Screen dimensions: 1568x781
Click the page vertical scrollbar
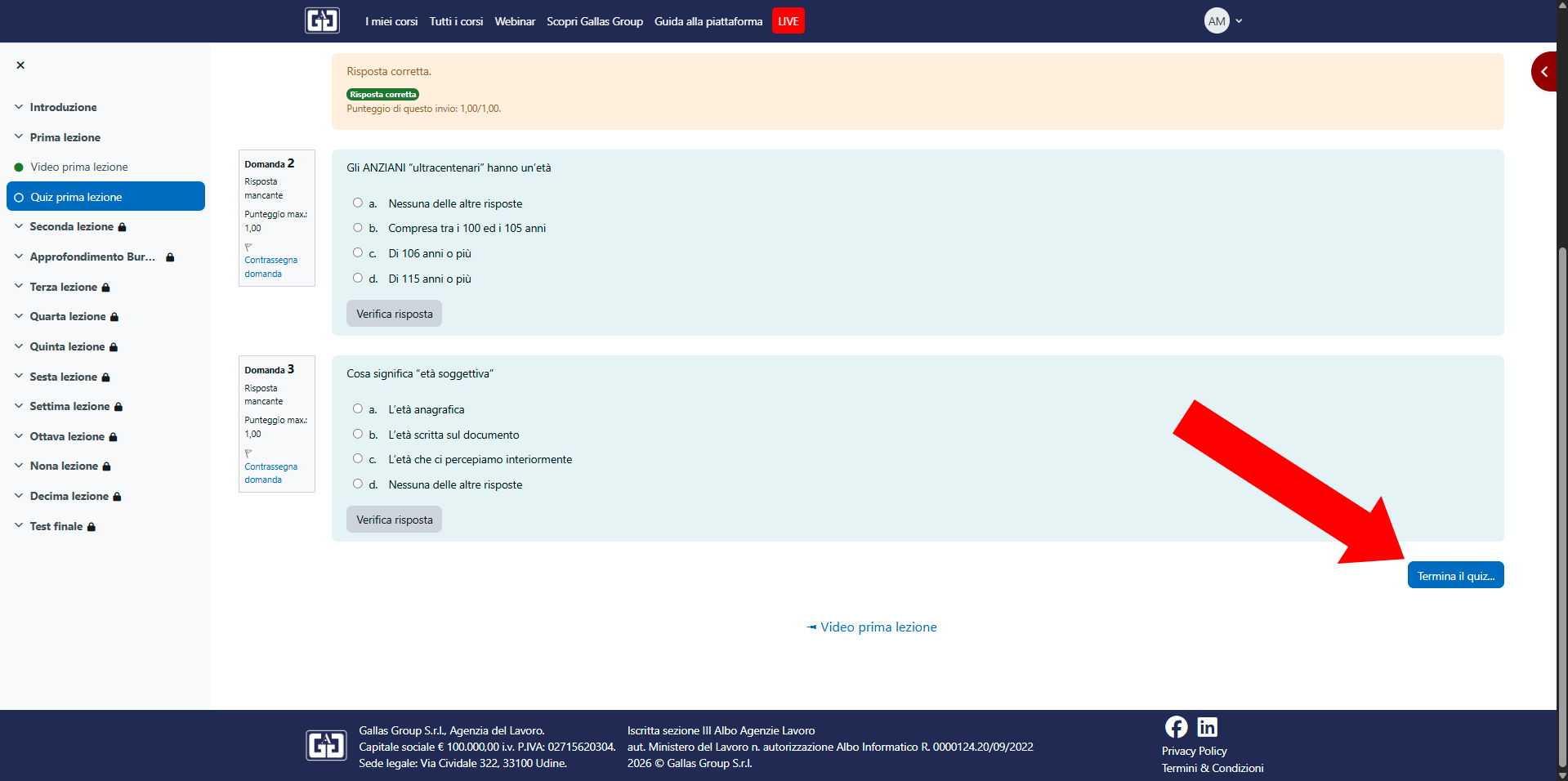coord(1561,490)
